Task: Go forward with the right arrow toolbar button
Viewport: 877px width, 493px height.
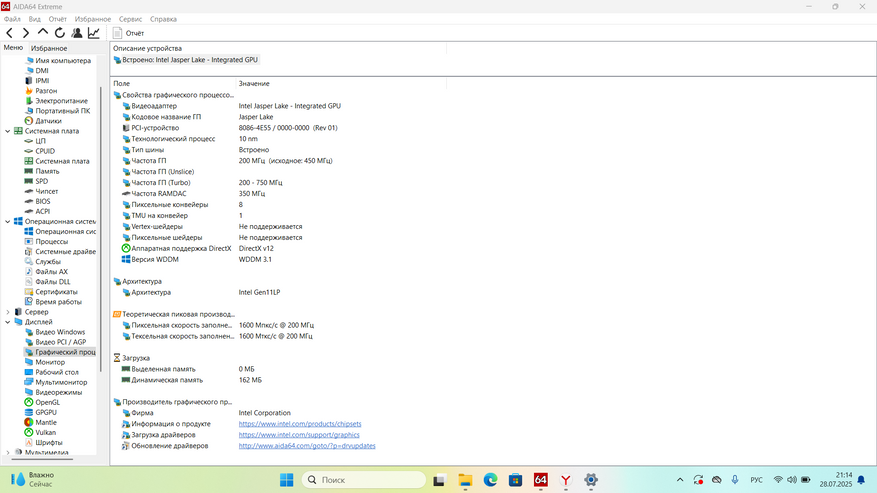Action: click(x=26, y=33)
